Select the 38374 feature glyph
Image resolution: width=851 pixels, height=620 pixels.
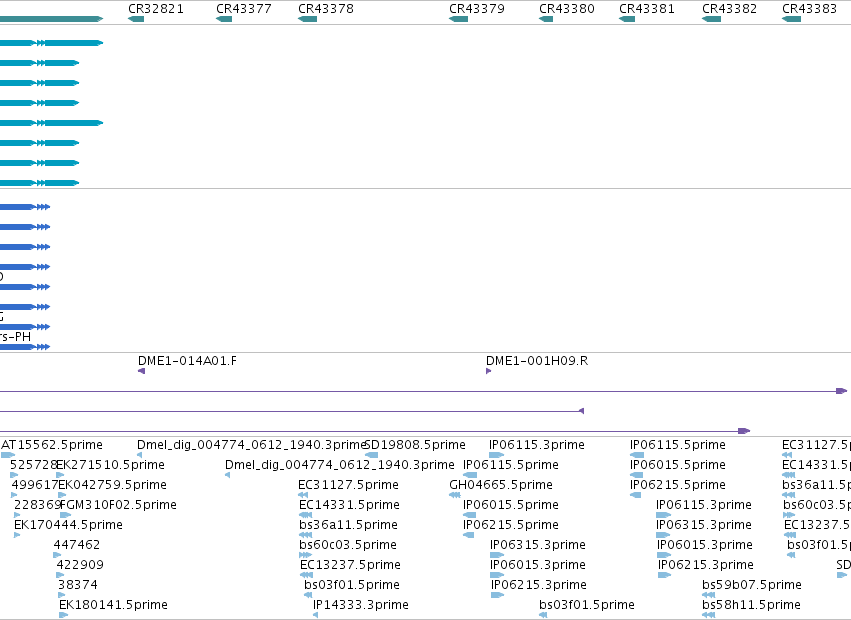pyautogui.click(x=61, y=594)
